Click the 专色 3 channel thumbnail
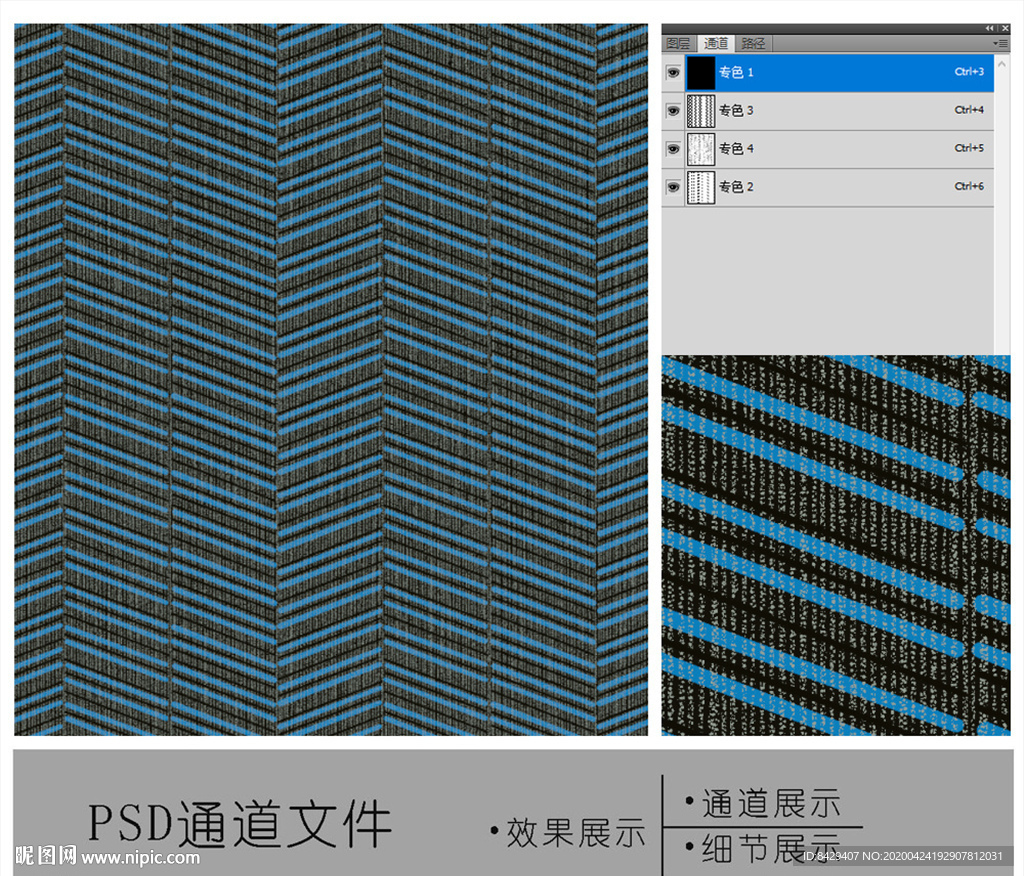1024x876 pixels. (x=701, y=110)
